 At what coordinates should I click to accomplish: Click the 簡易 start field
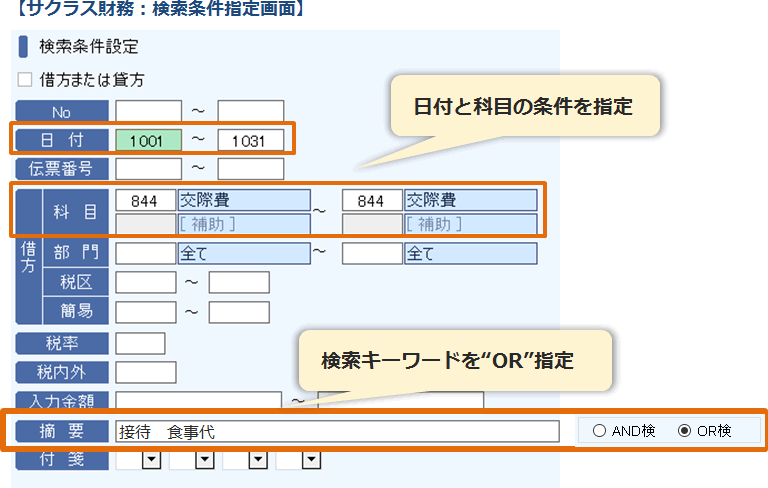(145, 312)
